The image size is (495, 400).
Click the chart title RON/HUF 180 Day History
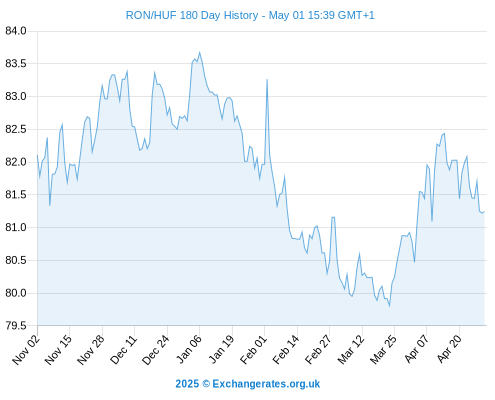(x=192, y=15)
